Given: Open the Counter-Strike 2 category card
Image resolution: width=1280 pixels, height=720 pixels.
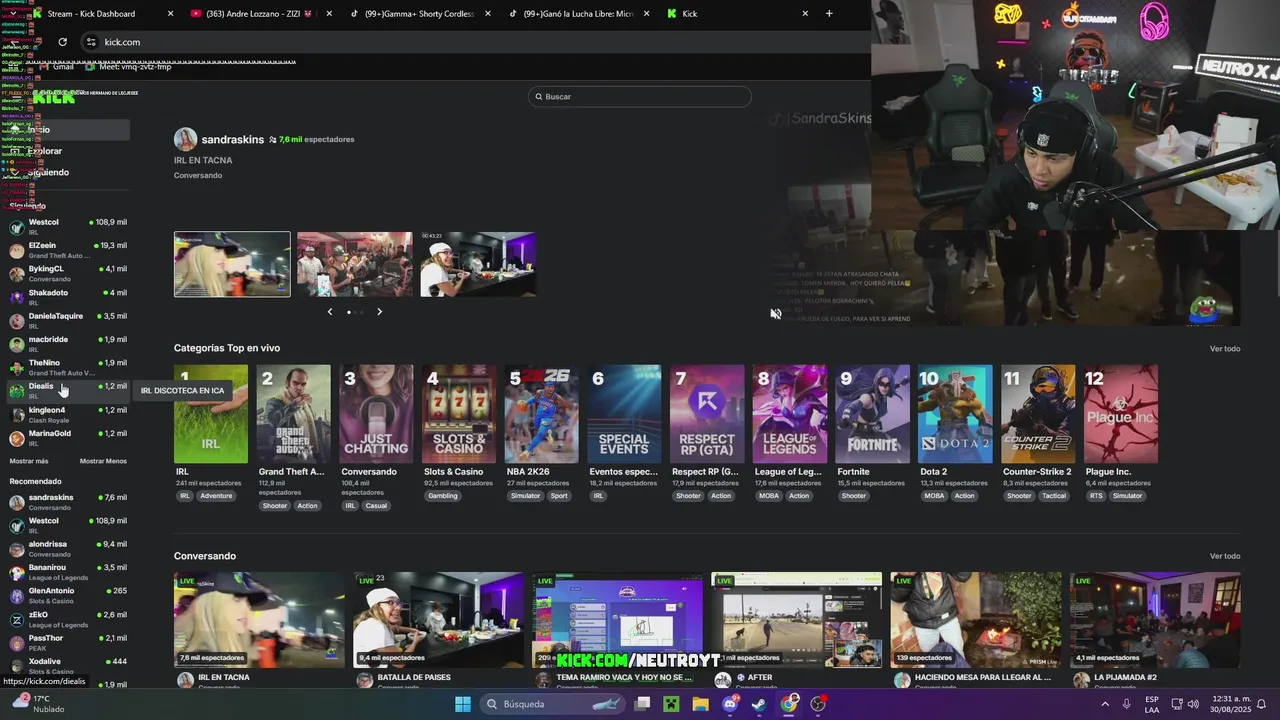Looking at the screenshot, I should (x=1038, y=414).
